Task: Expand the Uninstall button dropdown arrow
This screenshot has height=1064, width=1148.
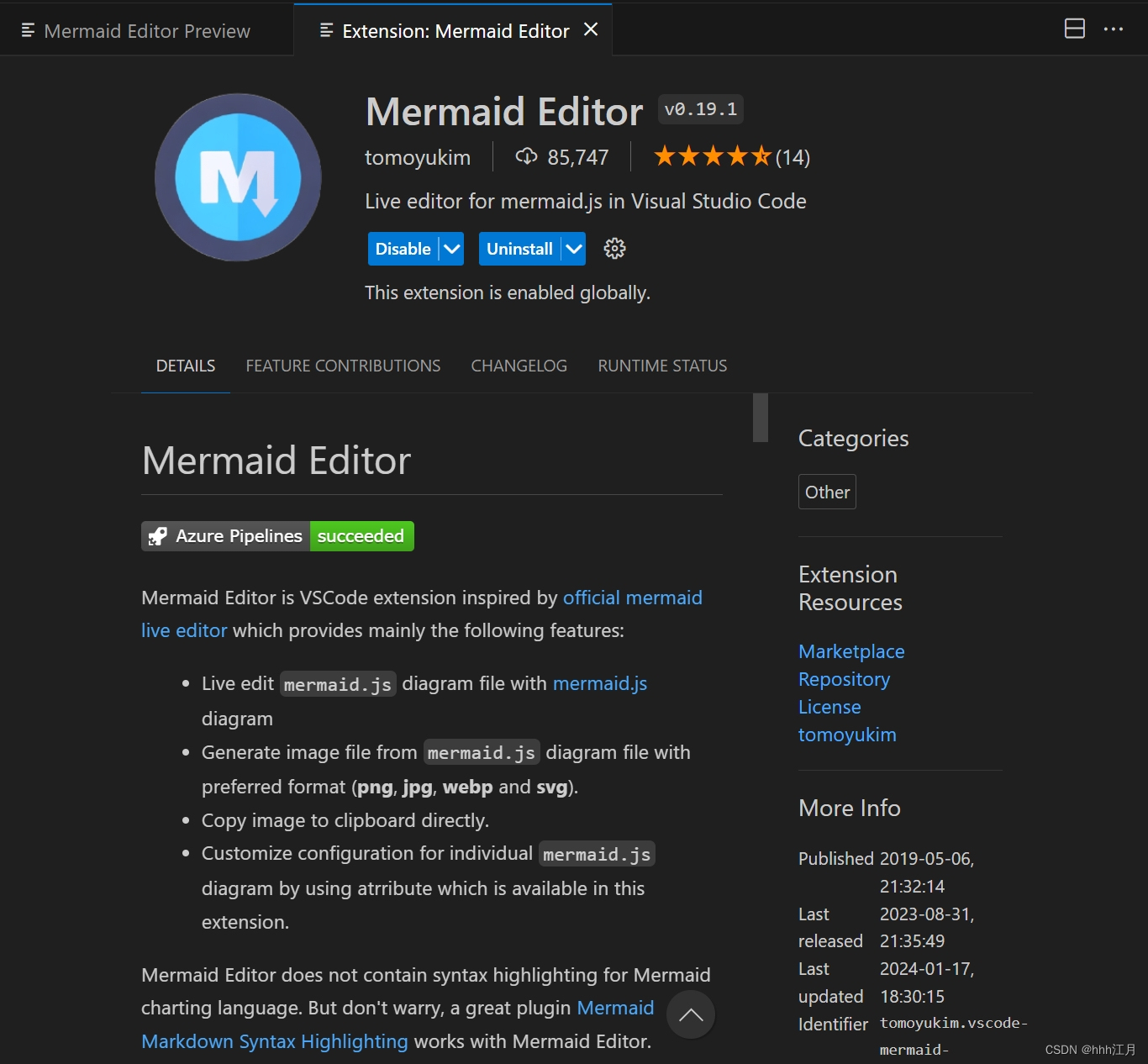Action: [x=572, y=248]
